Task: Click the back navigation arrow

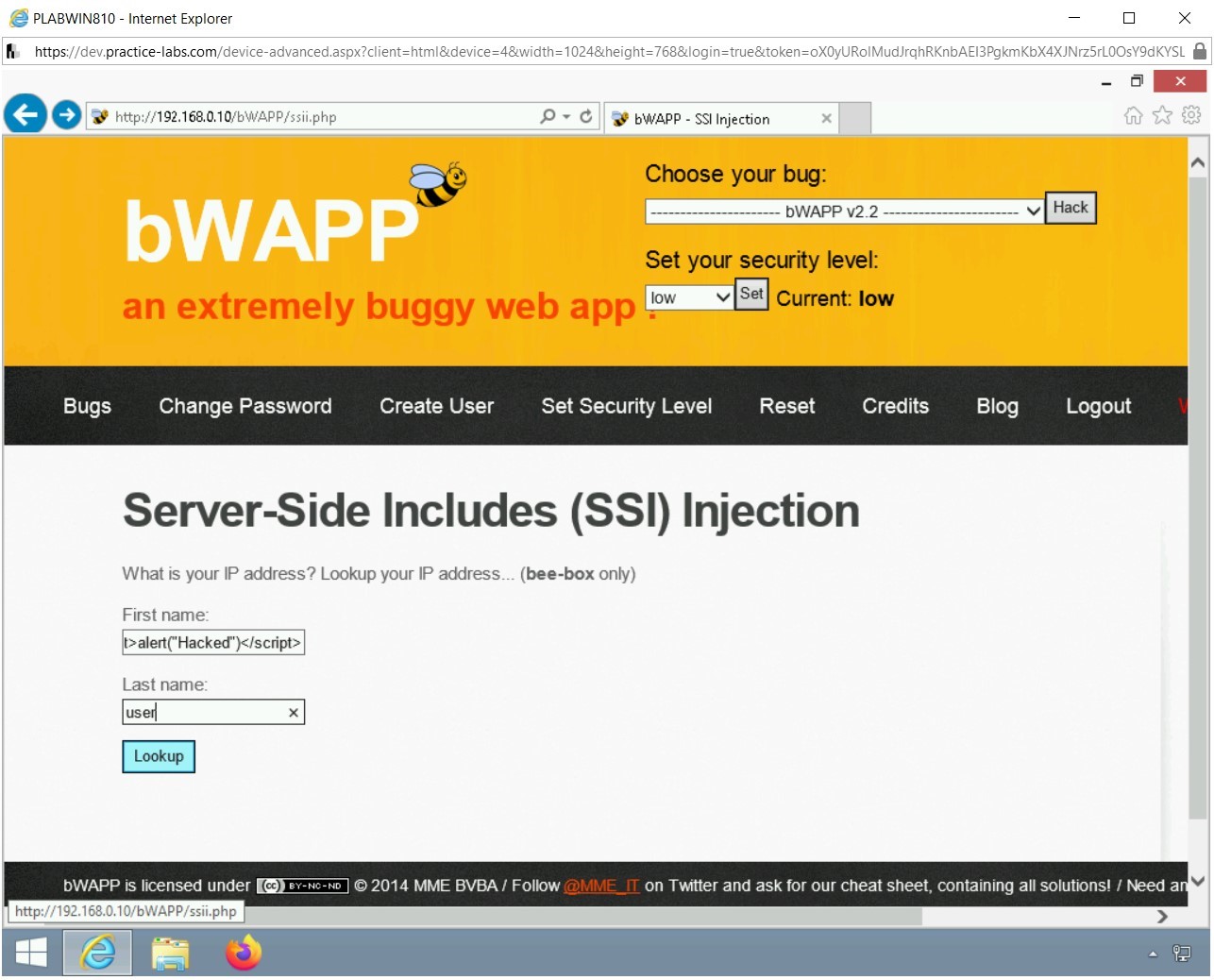Action: point(25,114)
